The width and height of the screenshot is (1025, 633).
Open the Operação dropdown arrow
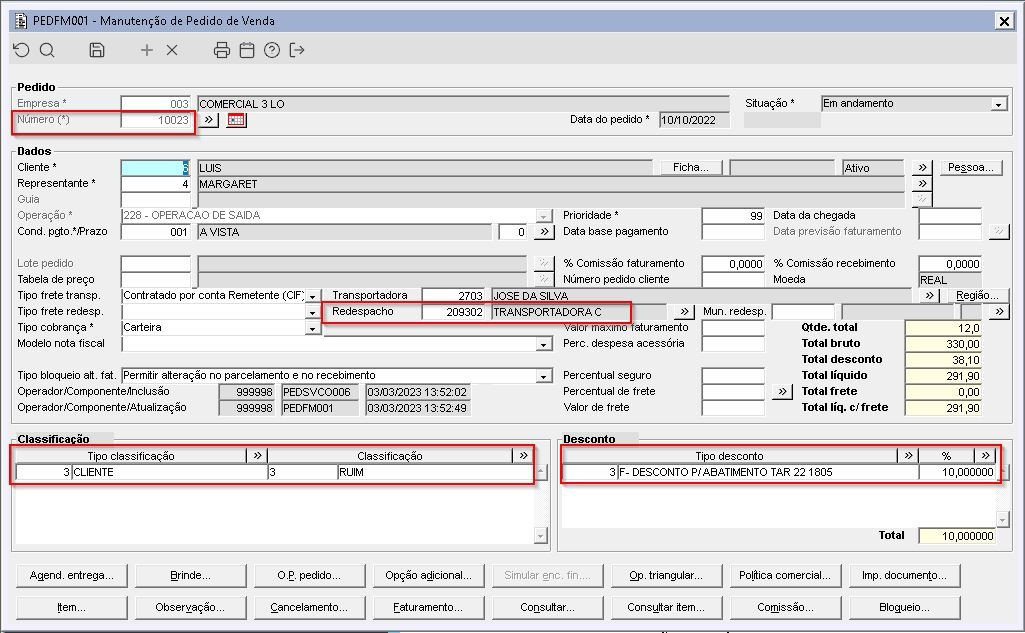coord(544,216)
